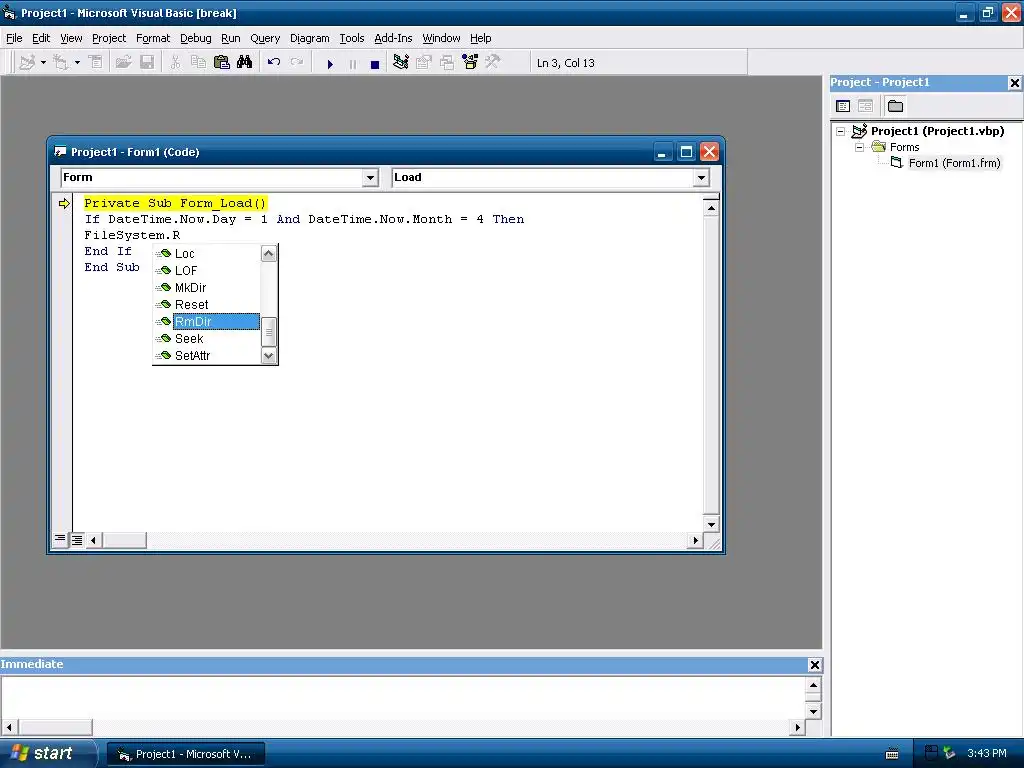Click the Save Project floppy icon
The height and width of the screenshot is (768, 1024).
(x=147, y=63)
